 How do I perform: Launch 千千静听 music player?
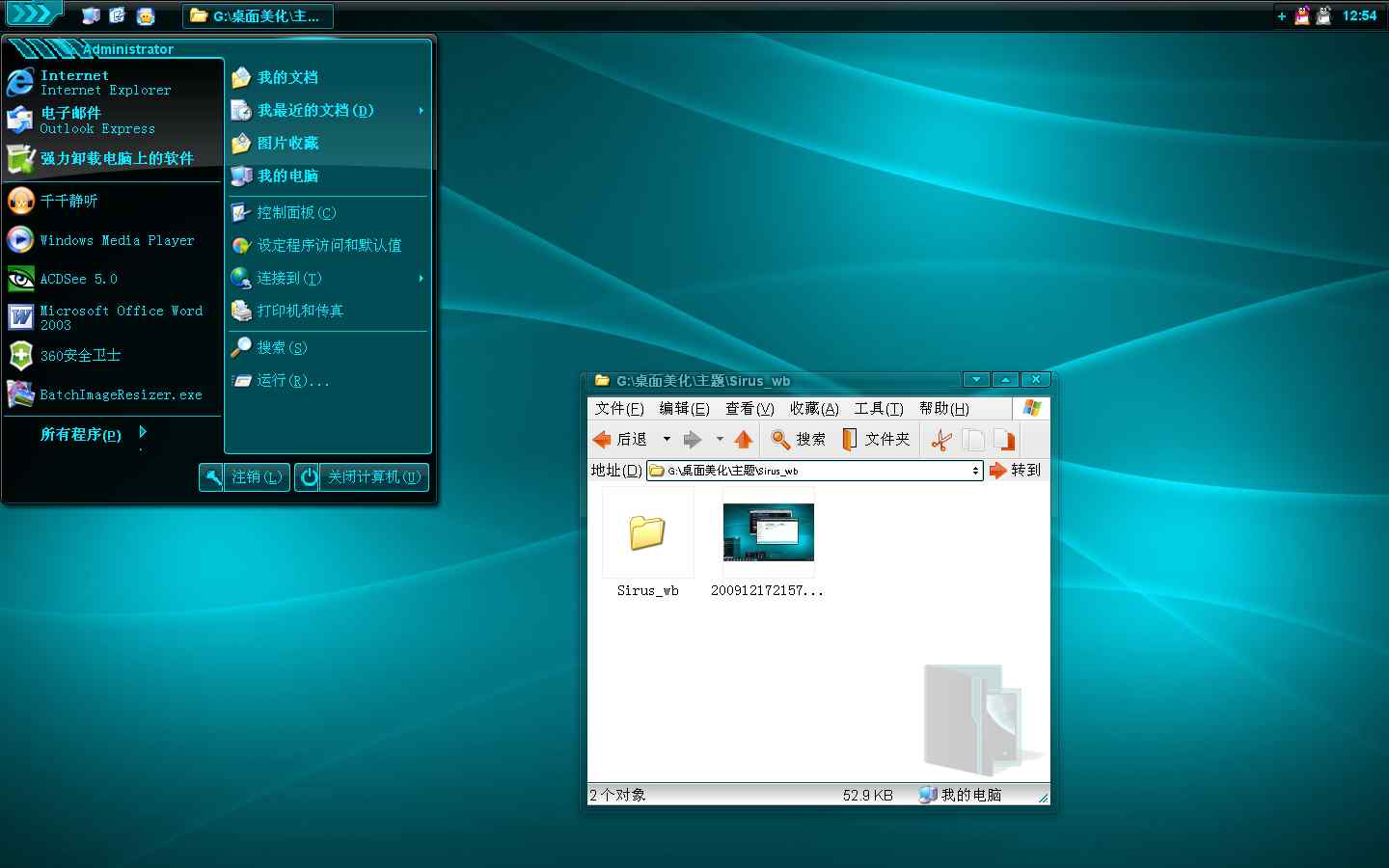point(112,201)
